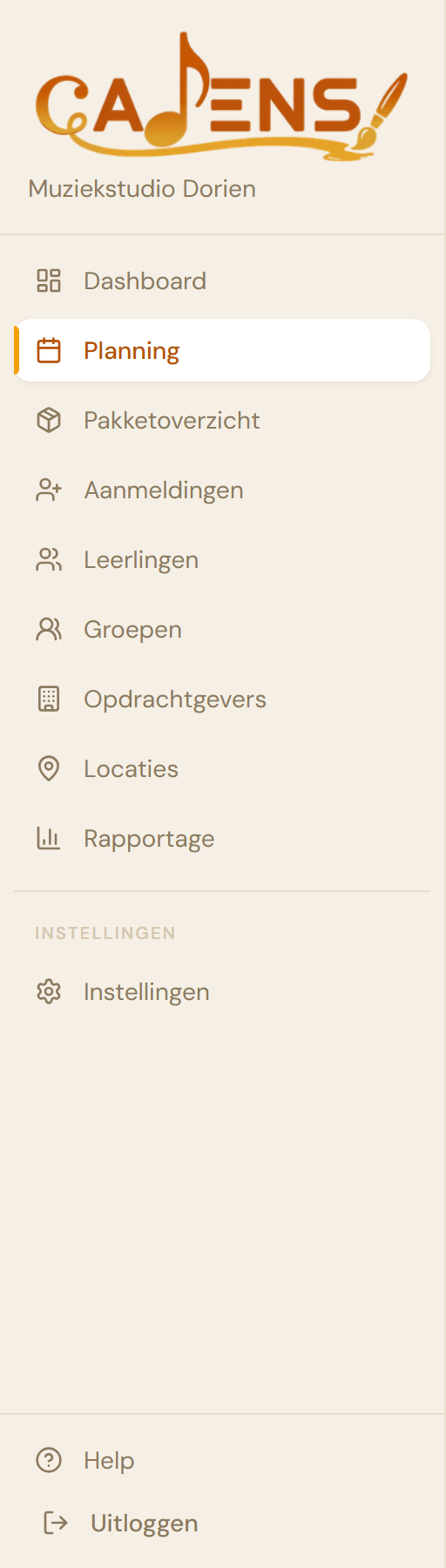Open the Help link
Image resolution: width=446 pixels, height=1568 pixels.
85,1460
